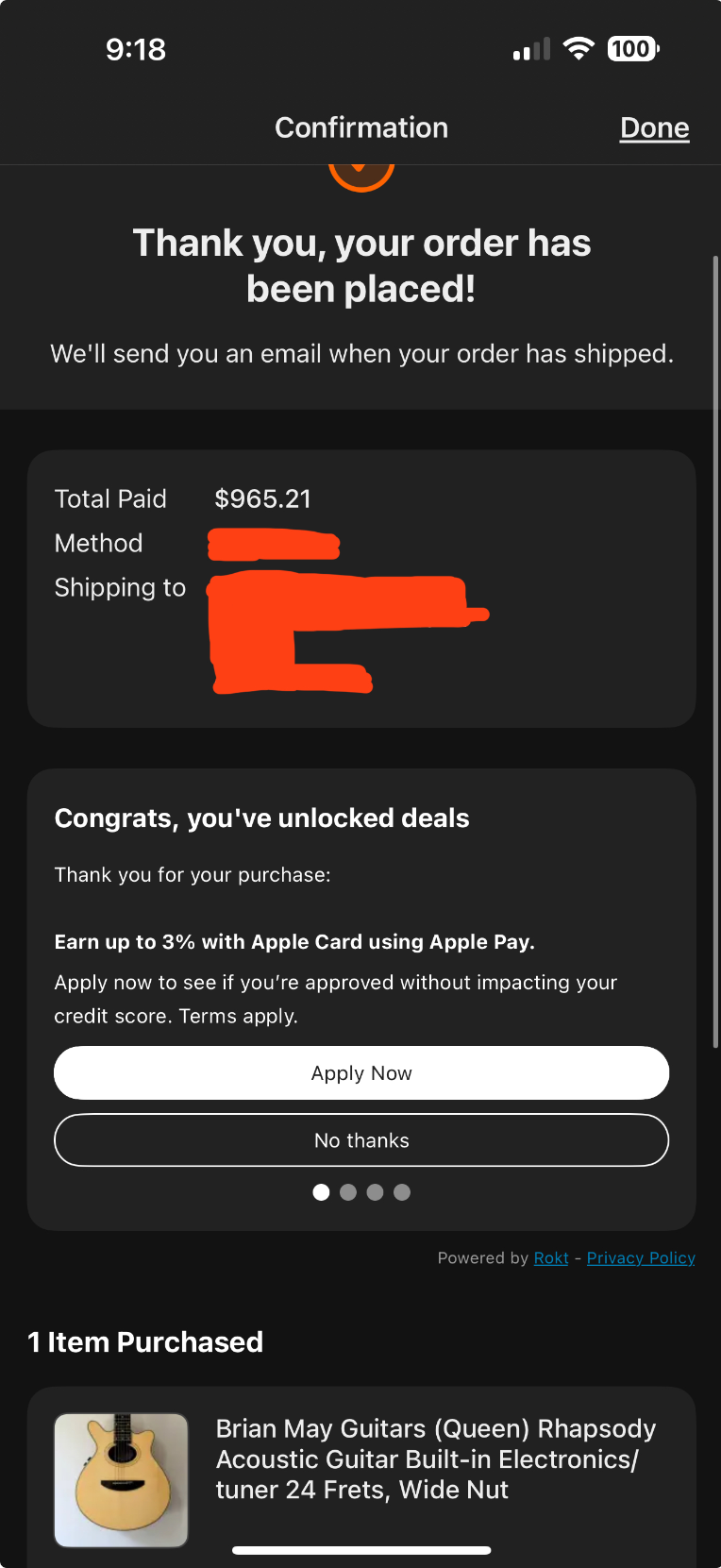721x1568 pixels.
Task: Click the Apply Now button
Action: [361, 1073]
